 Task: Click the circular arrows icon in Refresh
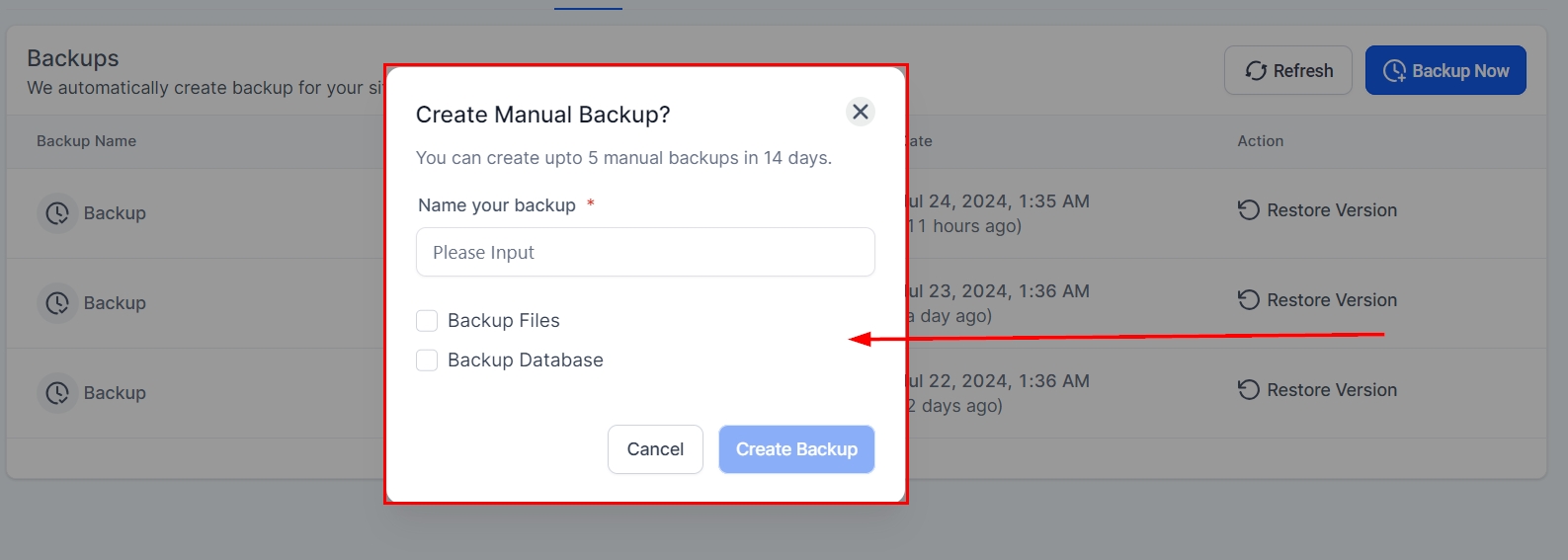(x=1256, y=71)
